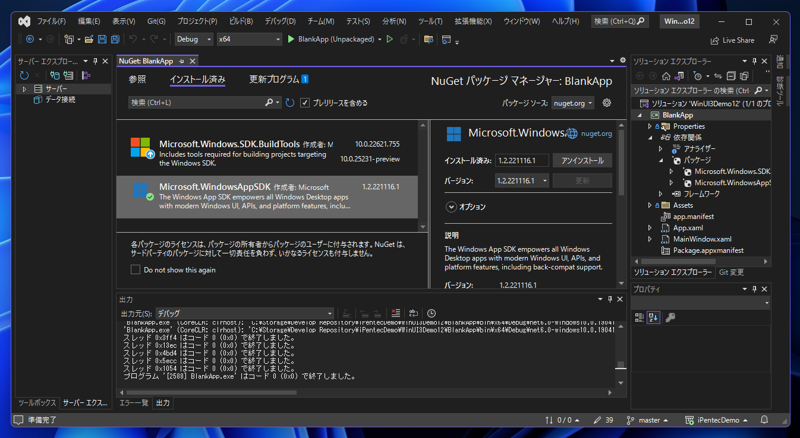800x438 pixels.
Task: Click the NuGet package source settings gear
Action: [607, 103]
